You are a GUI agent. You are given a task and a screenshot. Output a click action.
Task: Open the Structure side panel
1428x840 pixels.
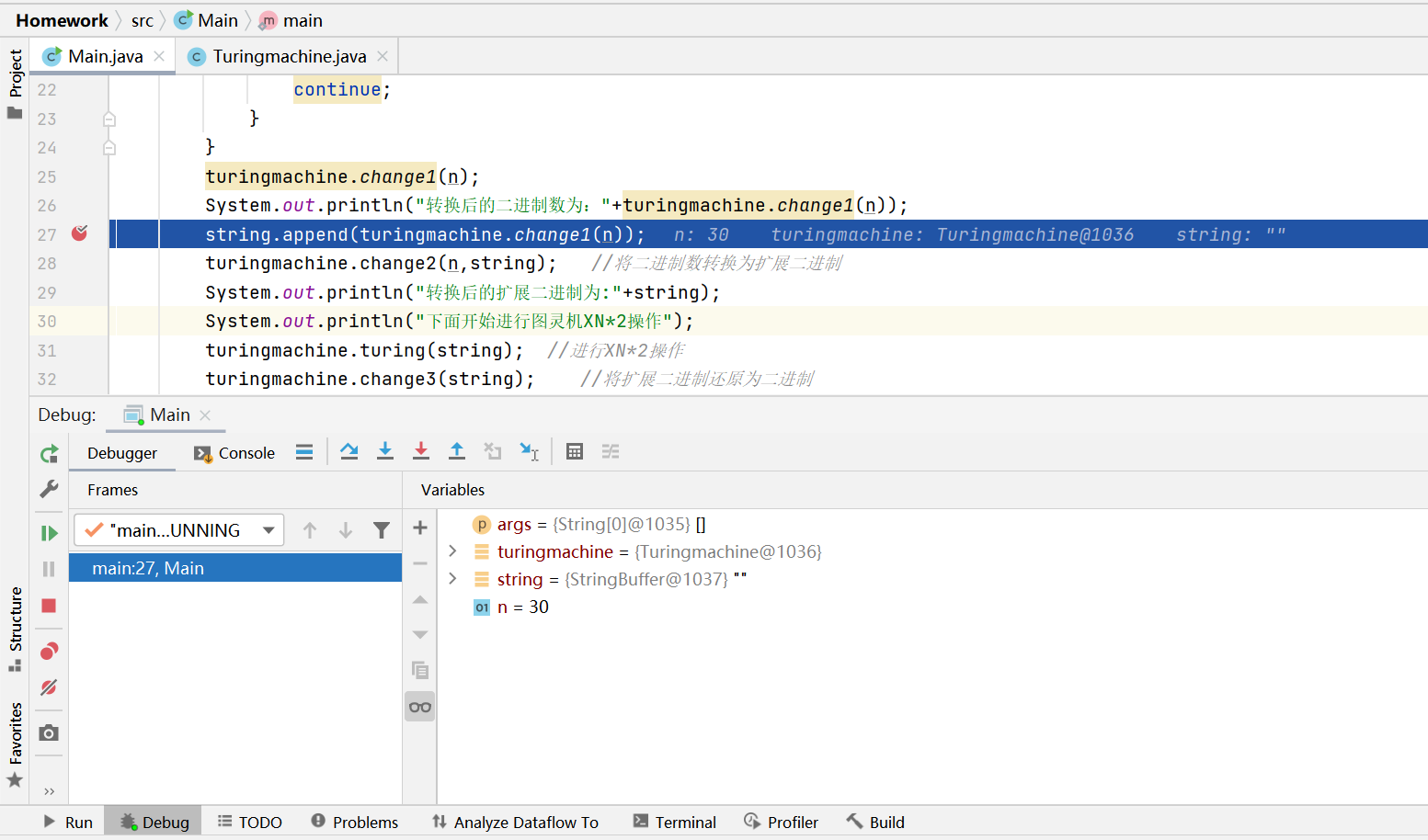(15, 629)
